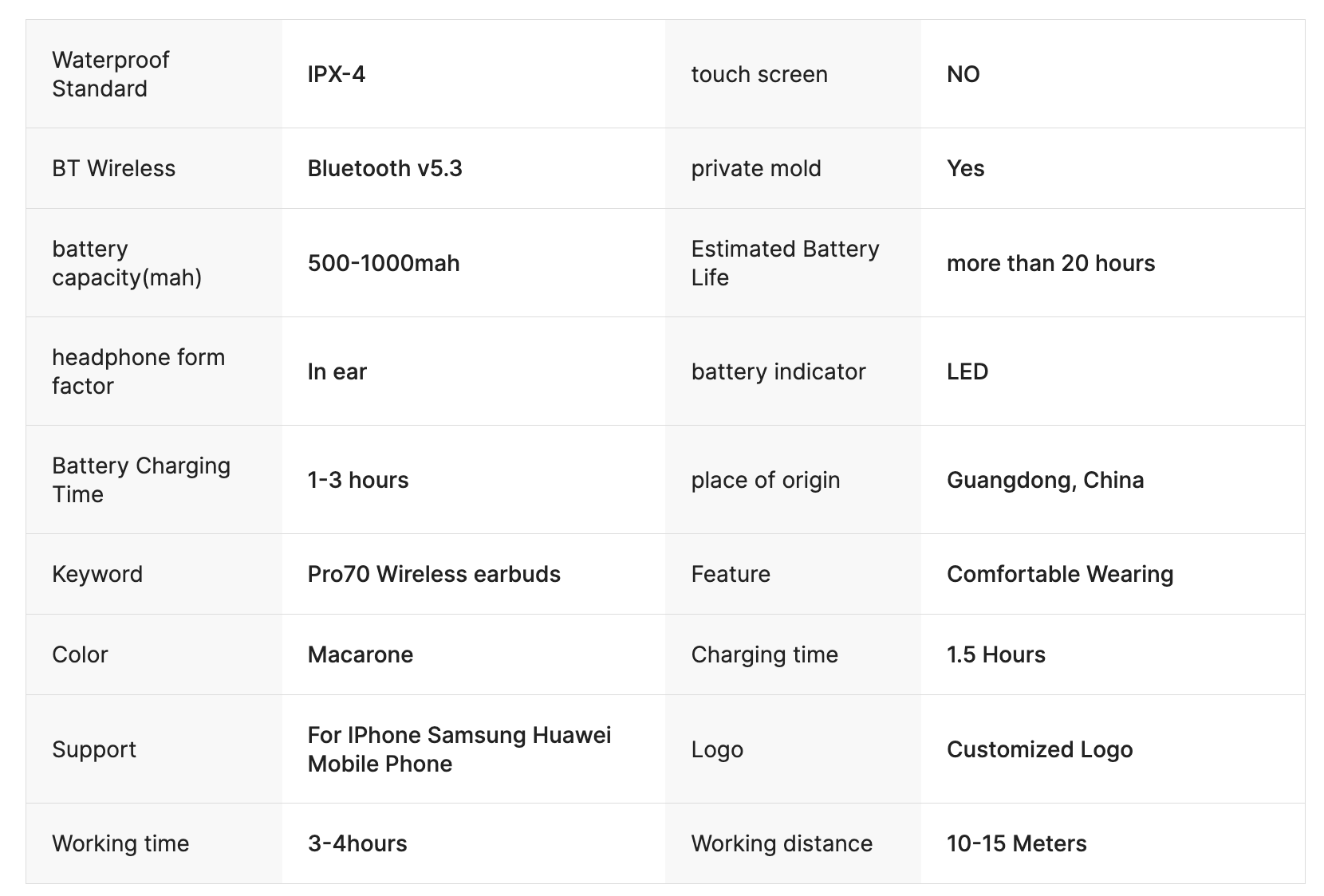Image resolution: width=1324 pixels, height=896 pixels.
Task: Click the '500-1000mah' battery capacity value
Action: pos(384,263)
